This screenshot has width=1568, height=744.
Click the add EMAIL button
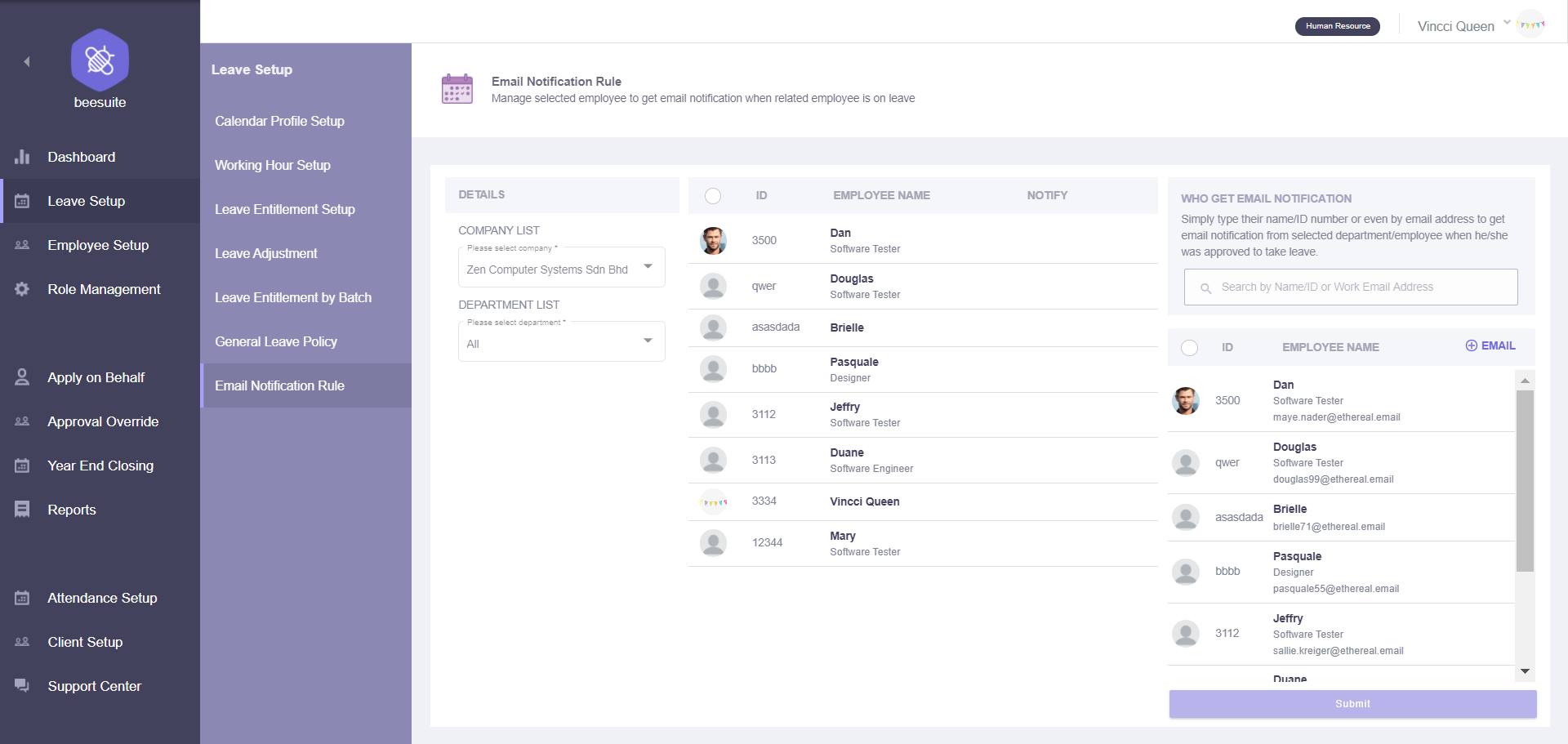(x=1490, y=345)
